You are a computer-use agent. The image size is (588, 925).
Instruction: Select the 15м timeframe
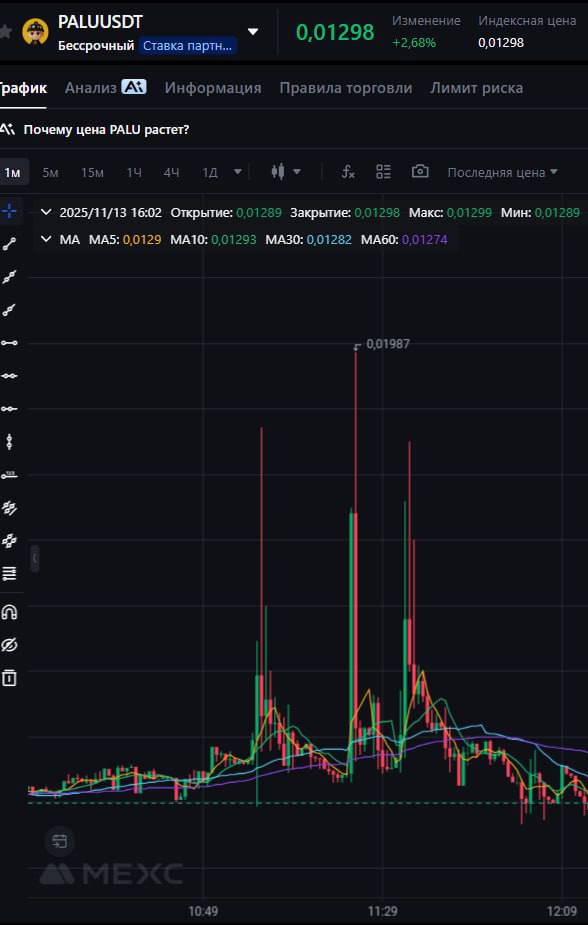click(93, 172)
